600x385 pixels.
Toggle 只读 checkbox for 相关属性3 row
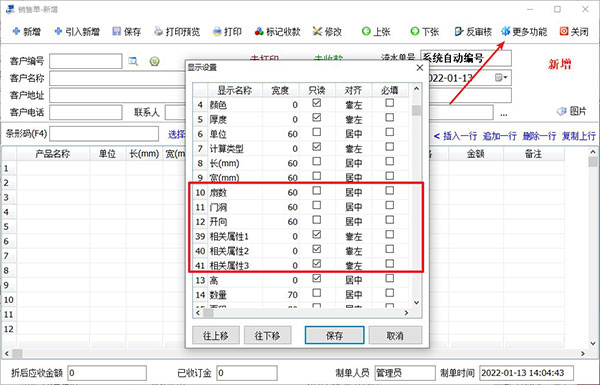click(316, 264)
